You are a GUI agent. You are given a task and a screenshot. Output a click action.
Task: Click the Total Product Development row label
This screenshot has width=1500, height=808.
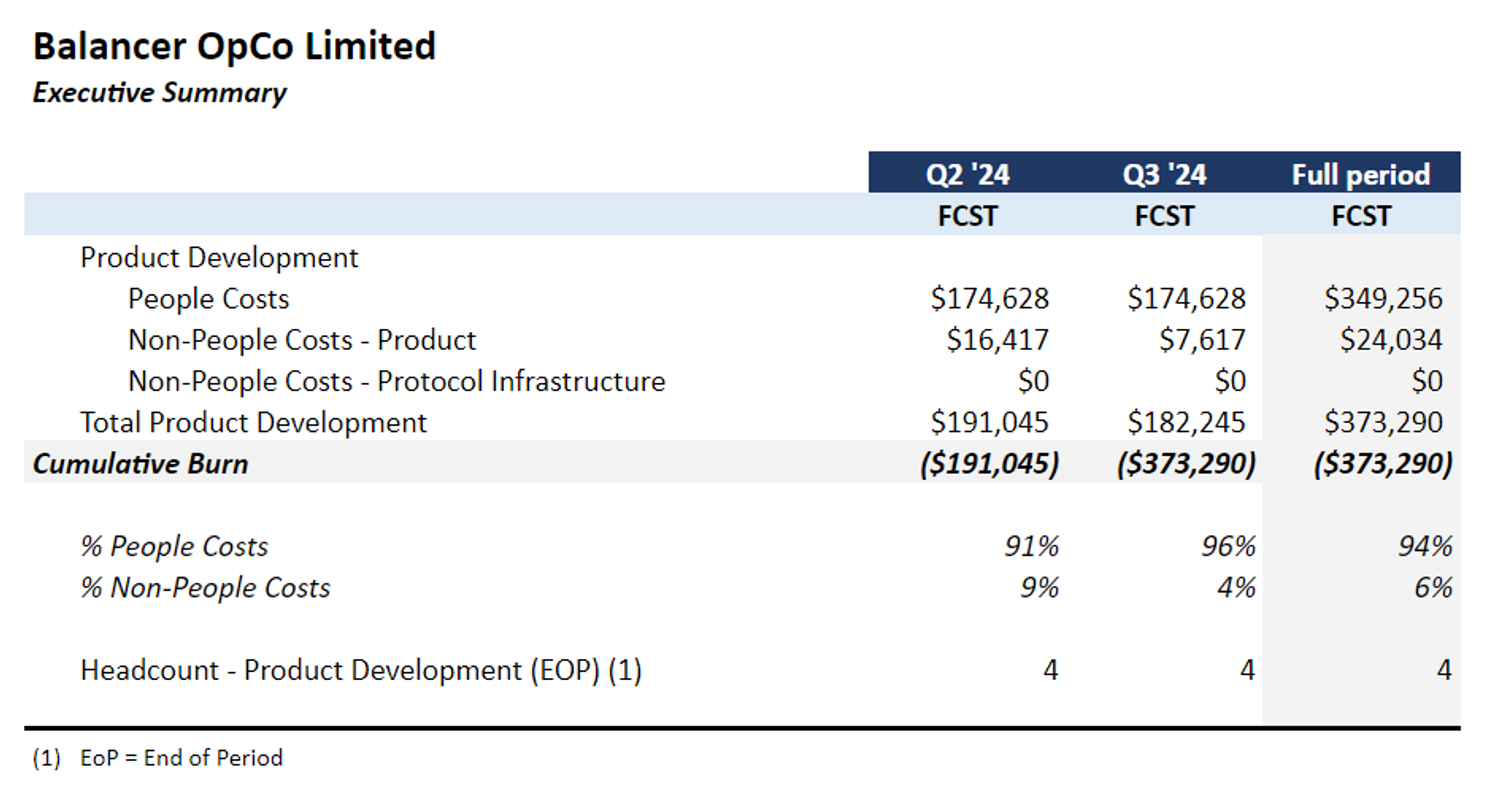(x=253, y=422)
